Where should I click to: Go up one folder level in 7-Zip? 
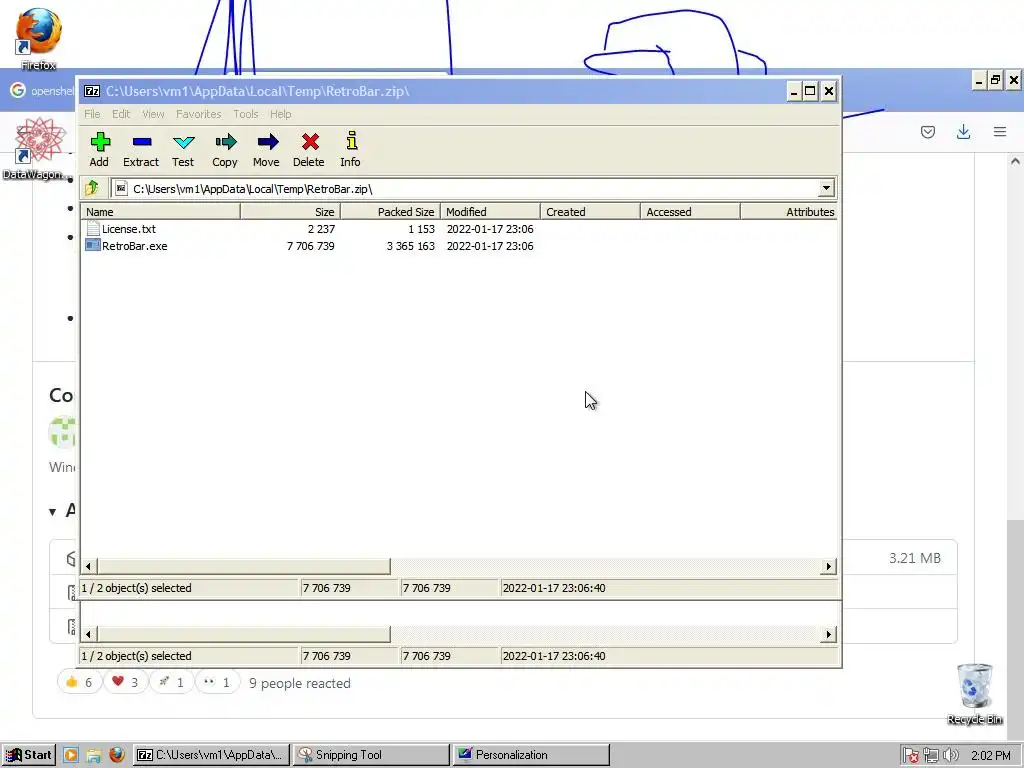[x=91, y=188]
